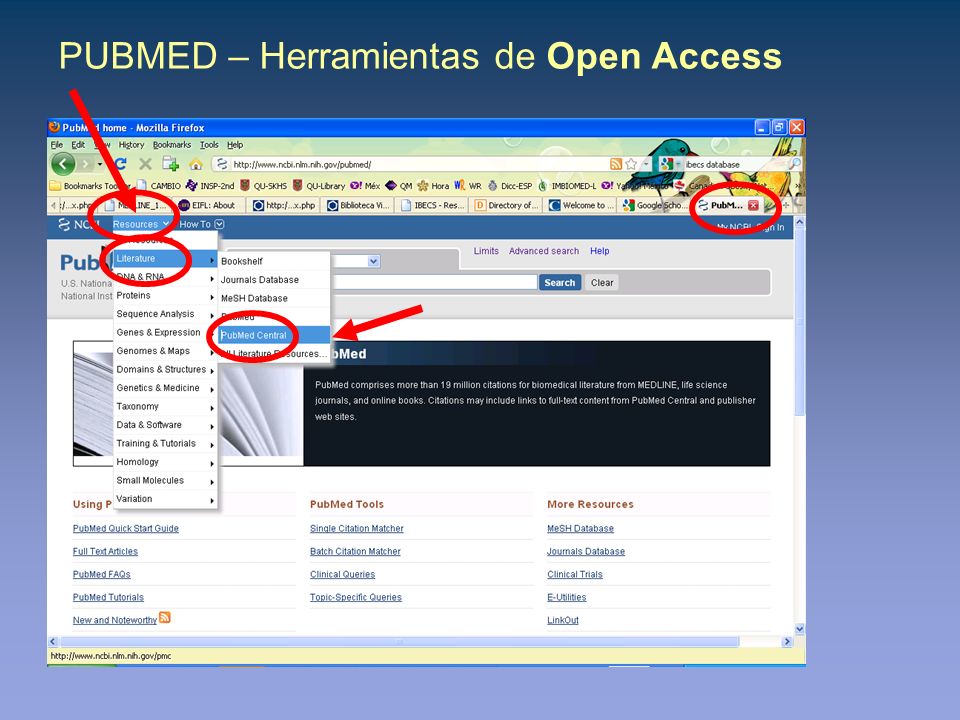Switch to the EIFL: About tab
Viewport: 960px width, 720px height.
(x=209, y=206)
